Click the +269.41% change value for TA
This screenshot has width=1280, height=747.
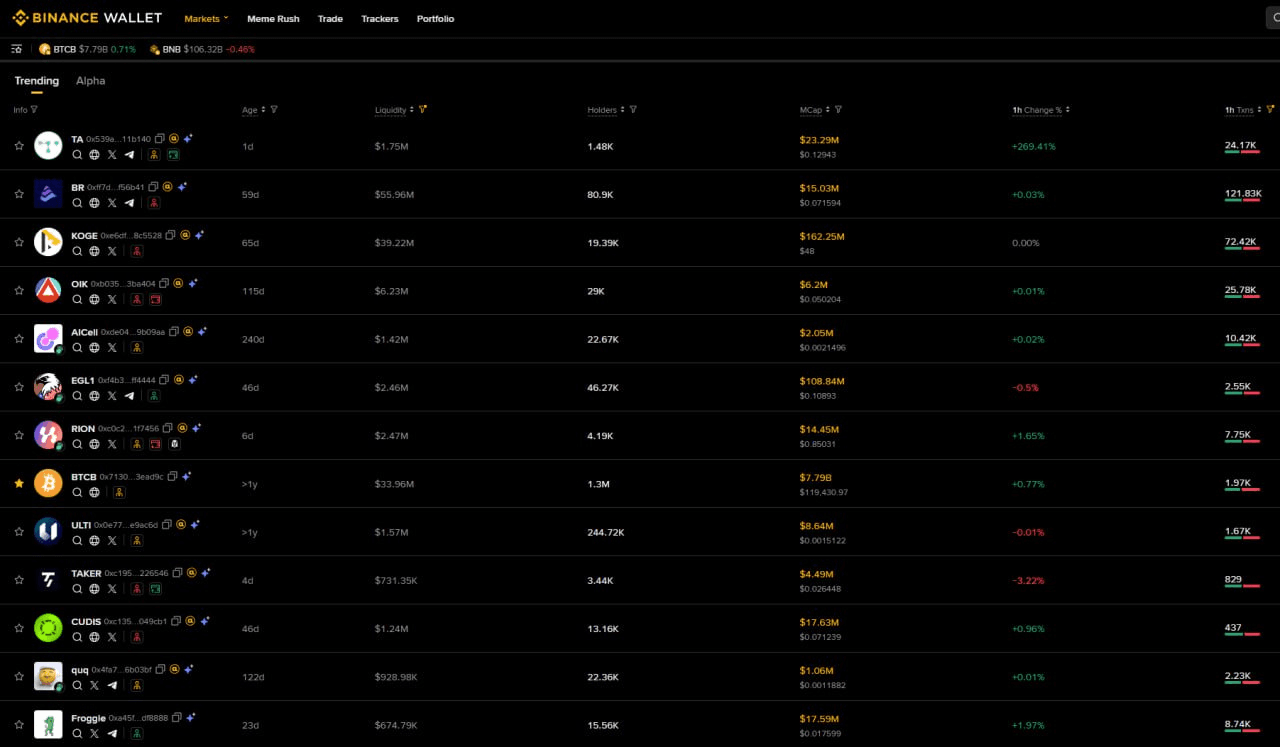coord(1033,146)
